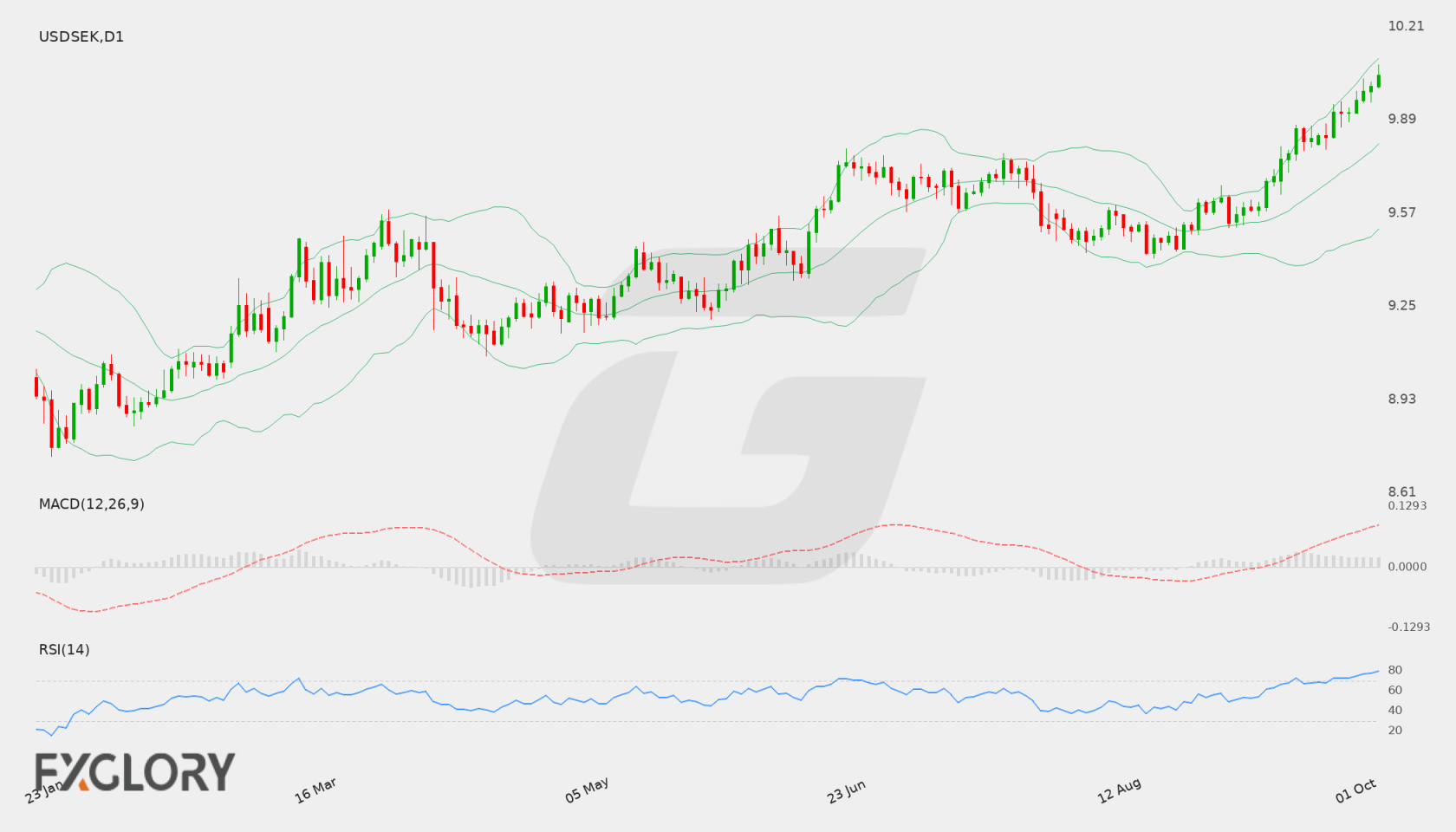Click the 16 Mar date label
This screenshot has height=832, width=1456.
click(x=315, y=790)
